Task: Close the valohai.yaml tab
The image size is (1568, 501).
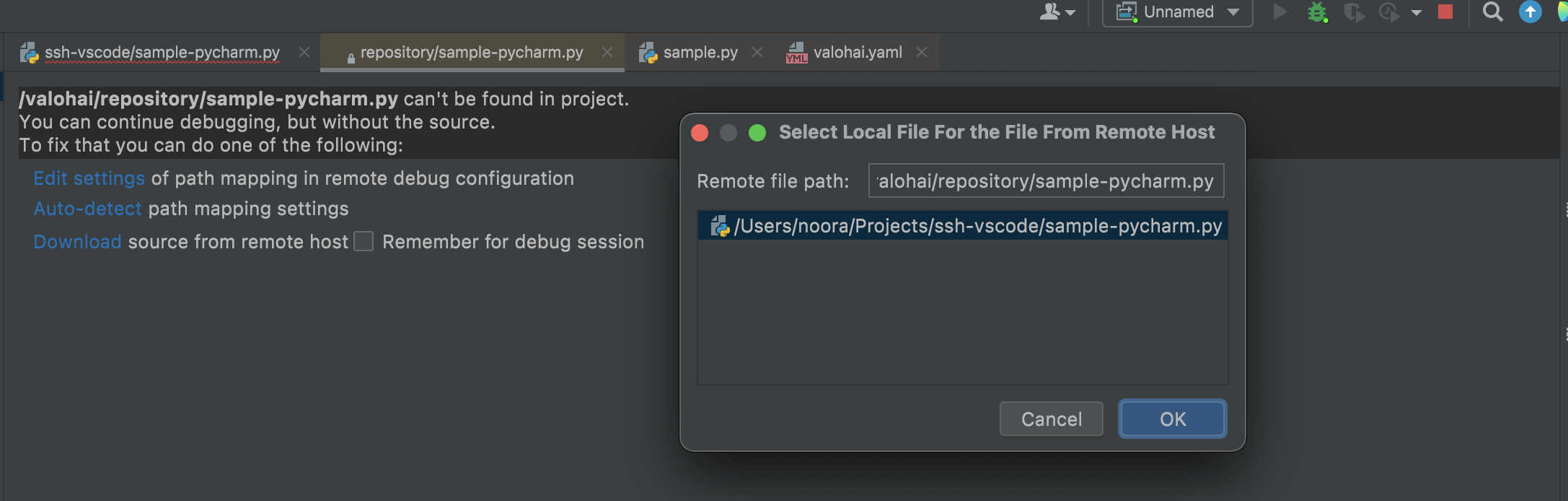Action: click(x=922, y=52)
